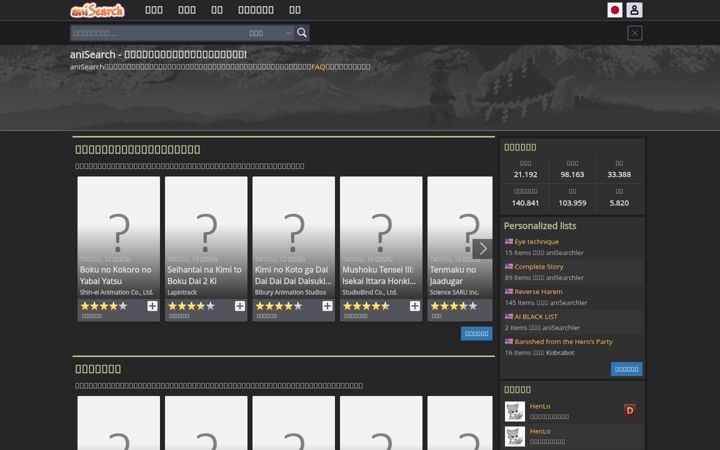Add Seihantai na Kimi to Boku with plus icon

coord(240,306)
